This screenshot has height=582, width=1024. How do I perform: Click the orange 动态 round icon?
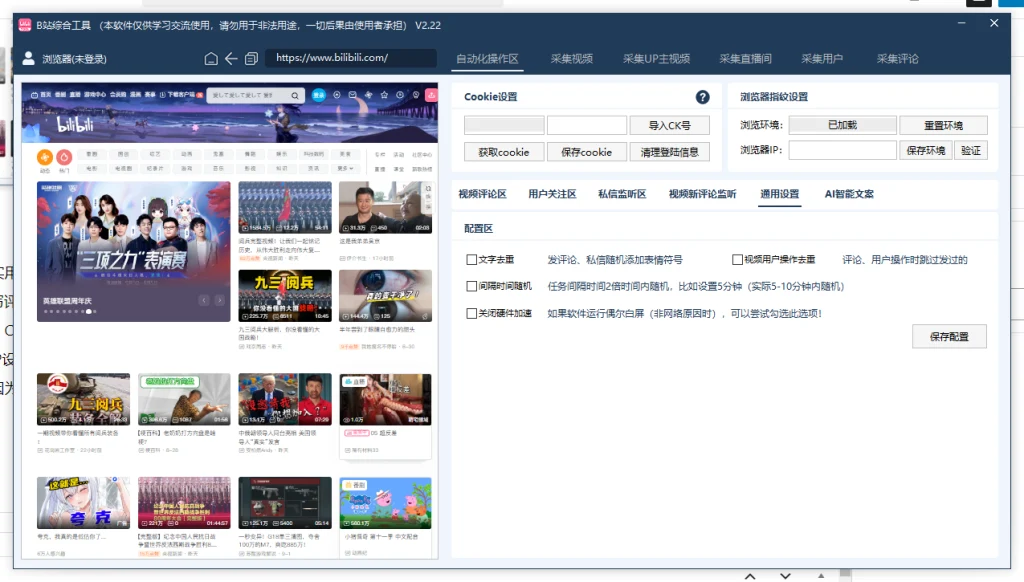[x=44, y=157]
